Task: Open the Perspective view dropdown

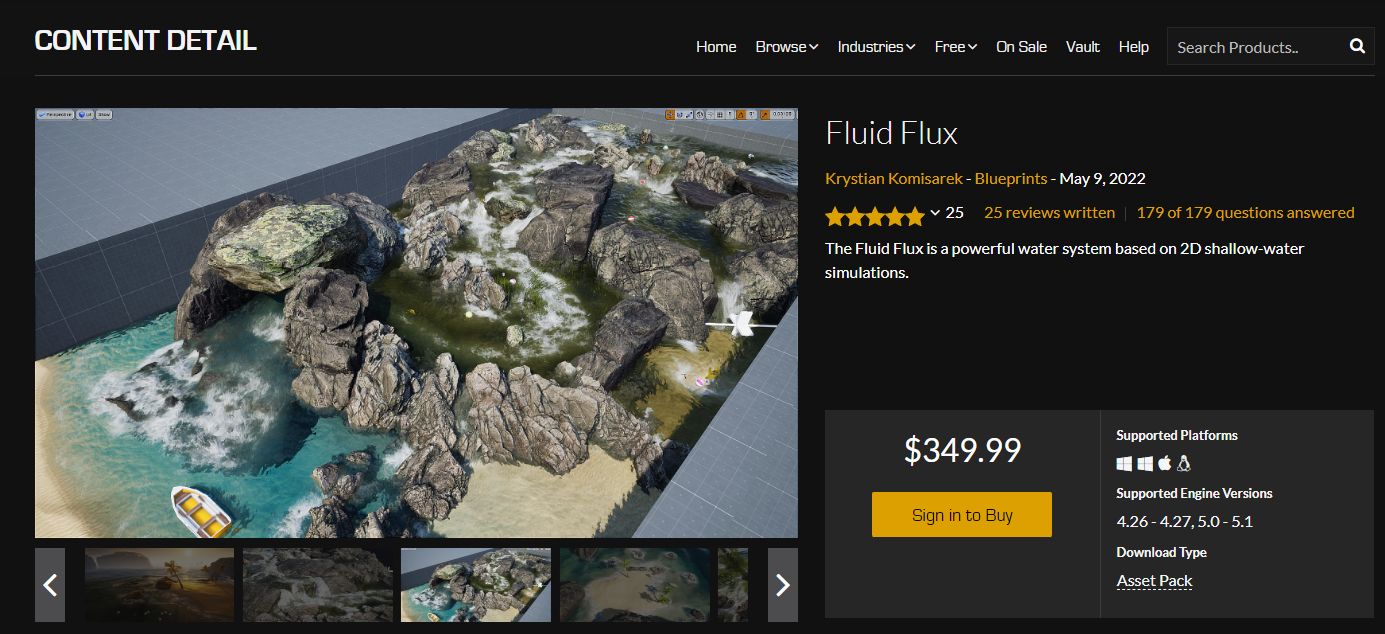Action: click(x=55, y=114)
